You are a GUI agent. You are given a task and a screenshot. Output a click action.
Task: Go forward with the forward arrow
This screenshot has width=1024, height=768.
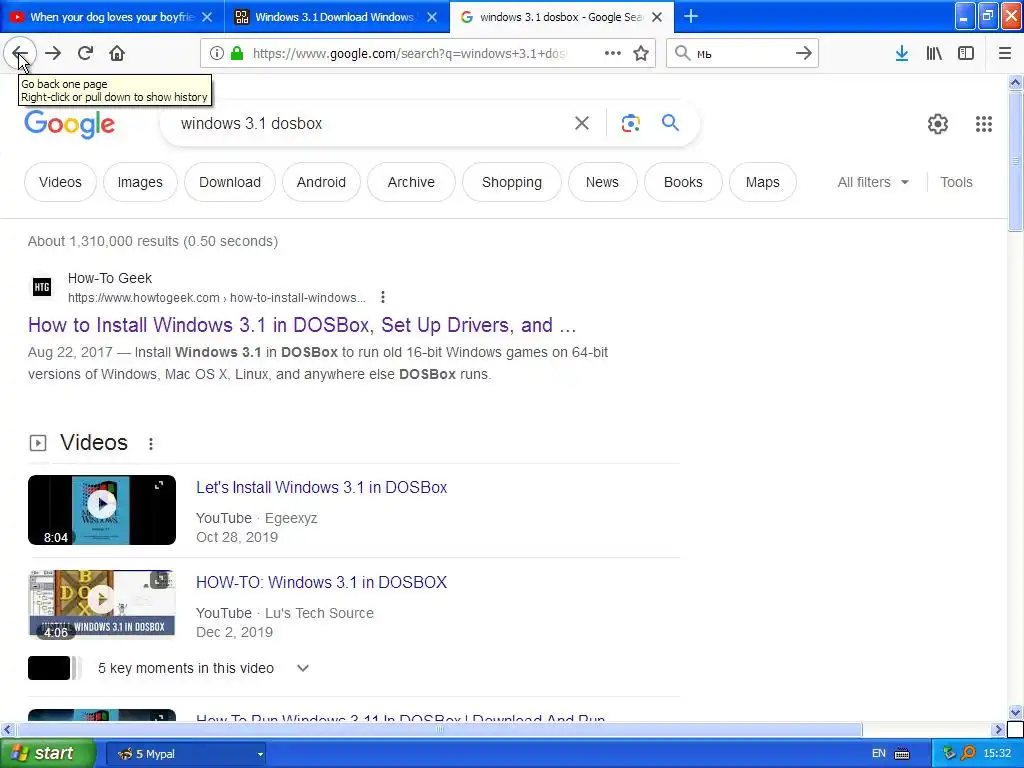coord(53,54)
